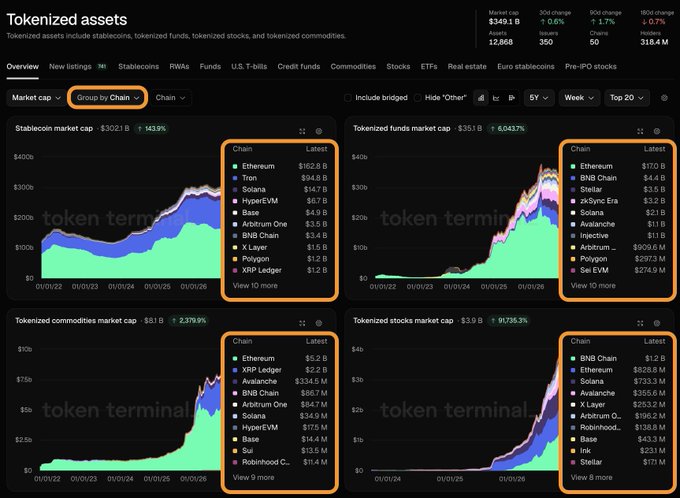The height and width of the screenshot is (498, 680).
Task: Click View 9 more in commodities legend
Action: (x=253, y=477)
